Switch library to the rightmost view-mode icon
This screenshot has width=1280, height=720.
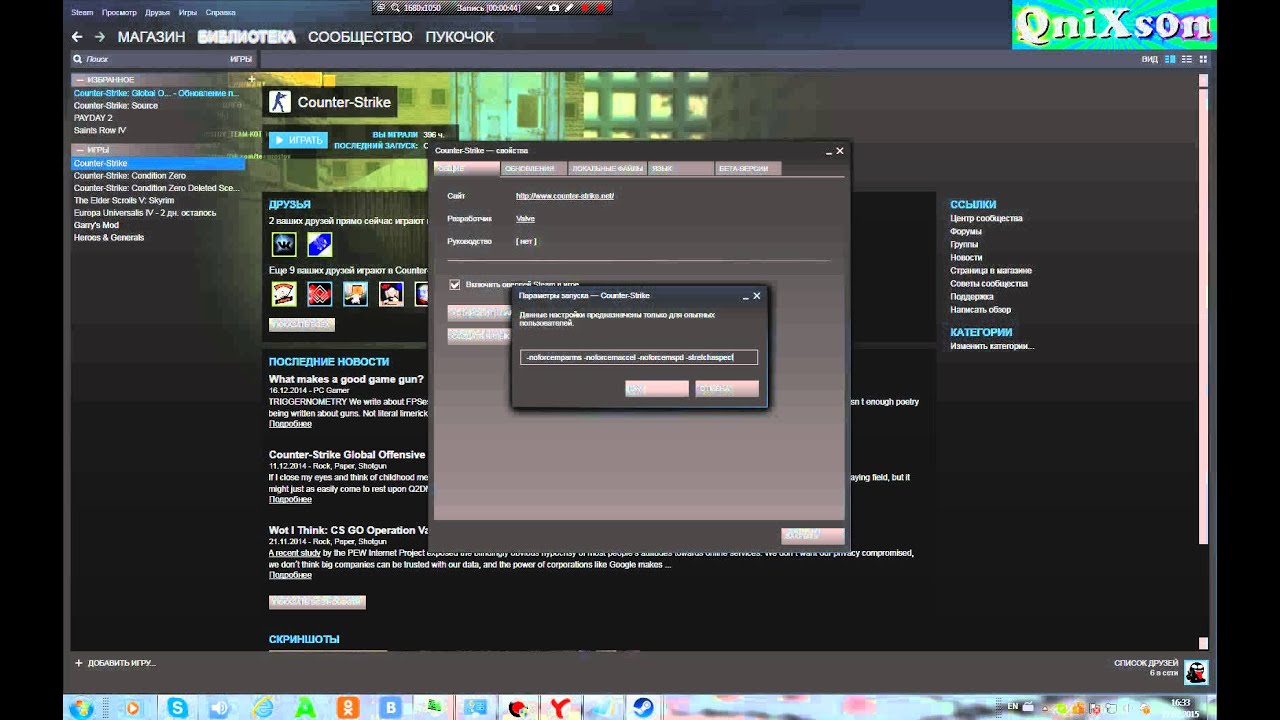click(1202, 59)
